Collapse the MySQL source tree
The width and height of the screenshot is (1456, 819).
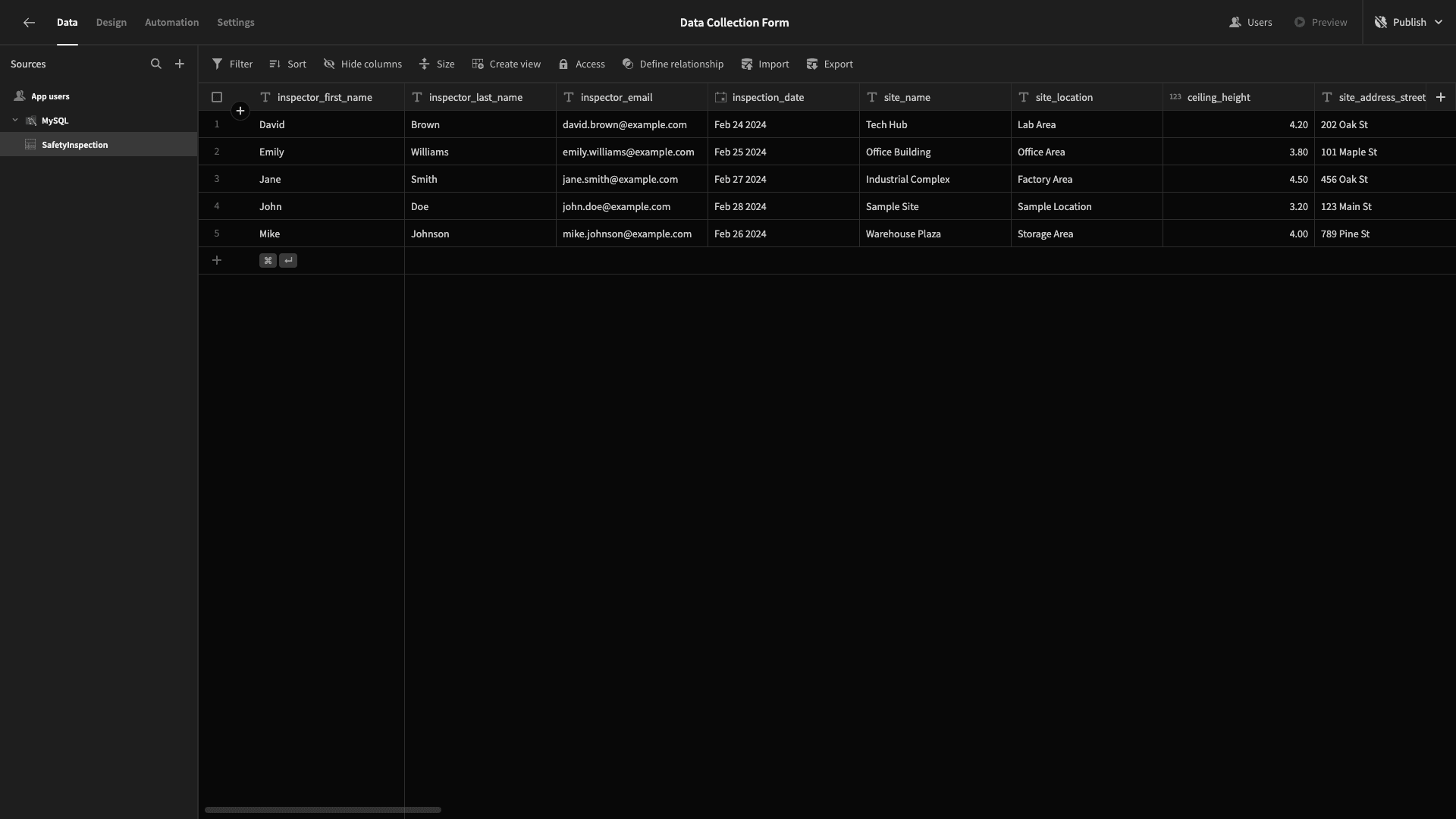15,121
